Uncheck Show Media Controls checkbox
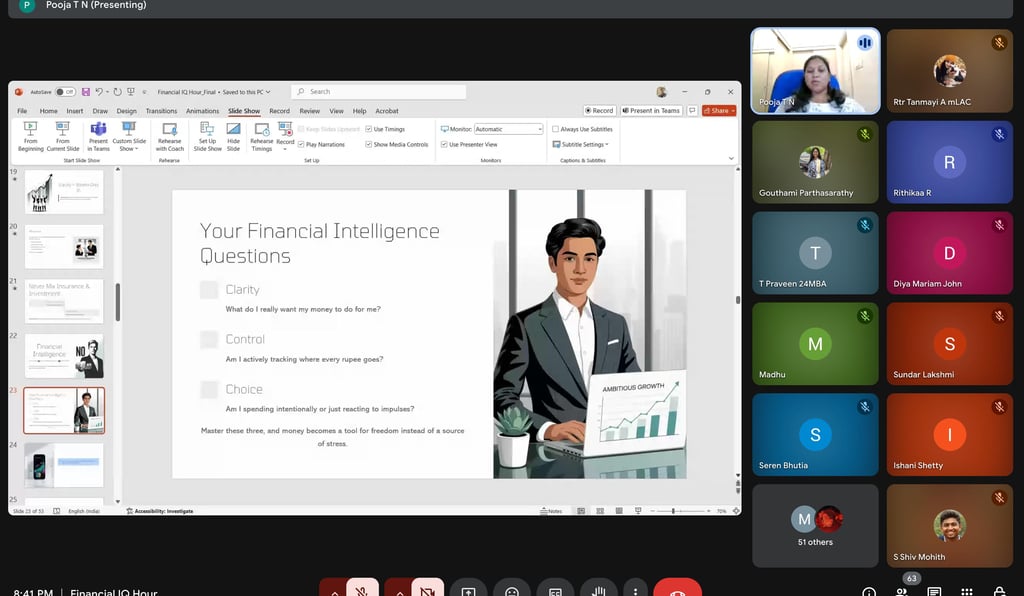Viewport: 1024px width, 596px height. (368, 144)
